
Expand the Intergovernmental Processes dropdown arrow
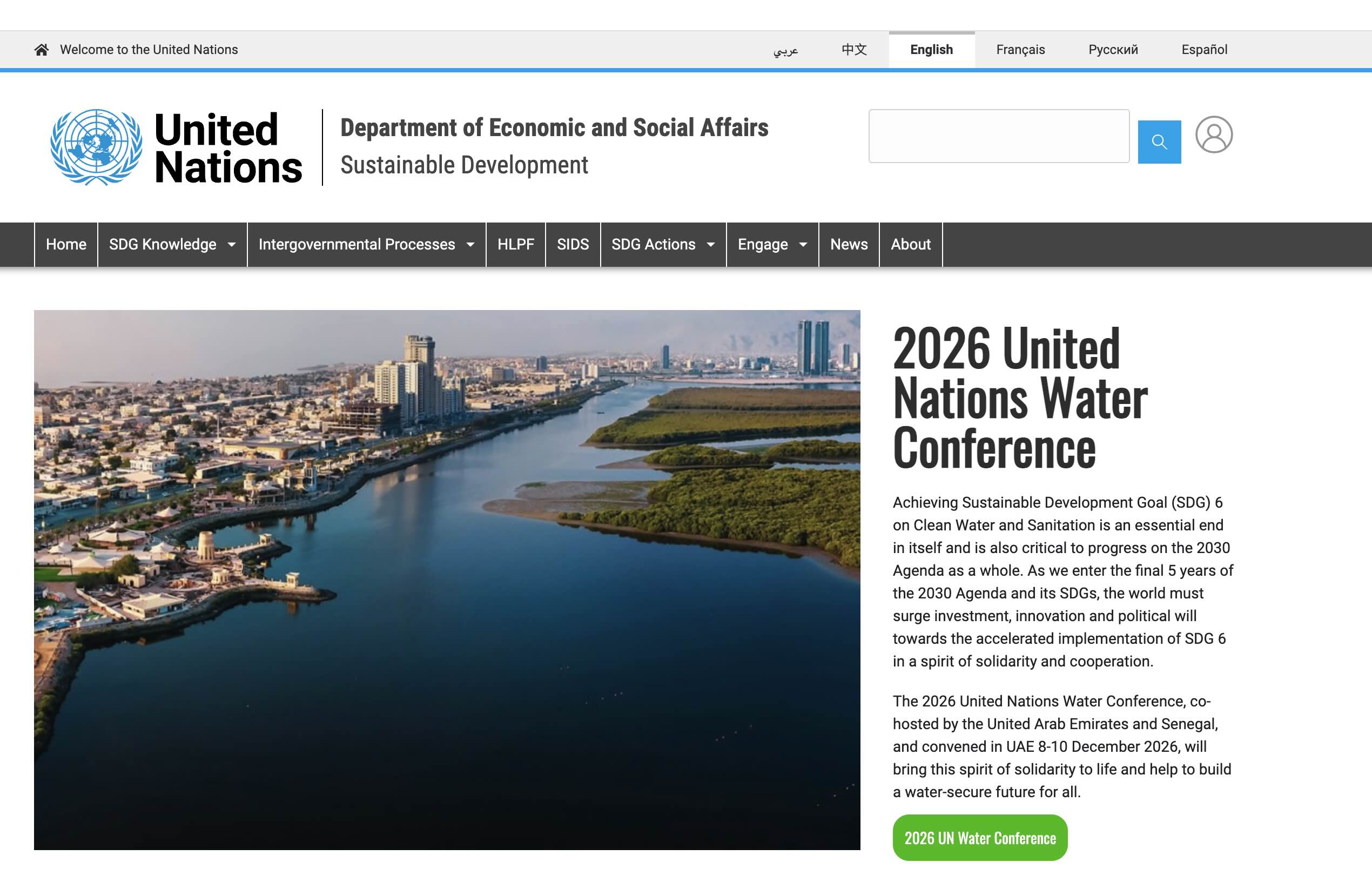click(470, 245)
